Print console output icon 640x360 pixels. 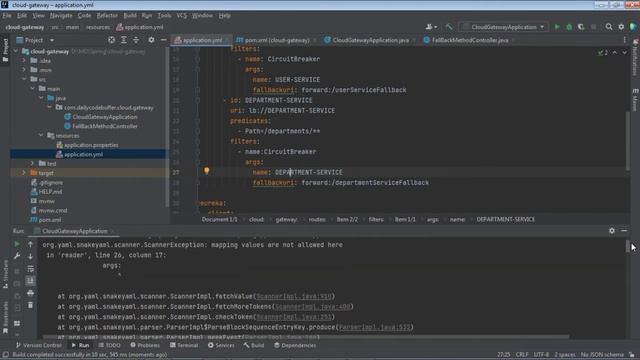(30, 293)
